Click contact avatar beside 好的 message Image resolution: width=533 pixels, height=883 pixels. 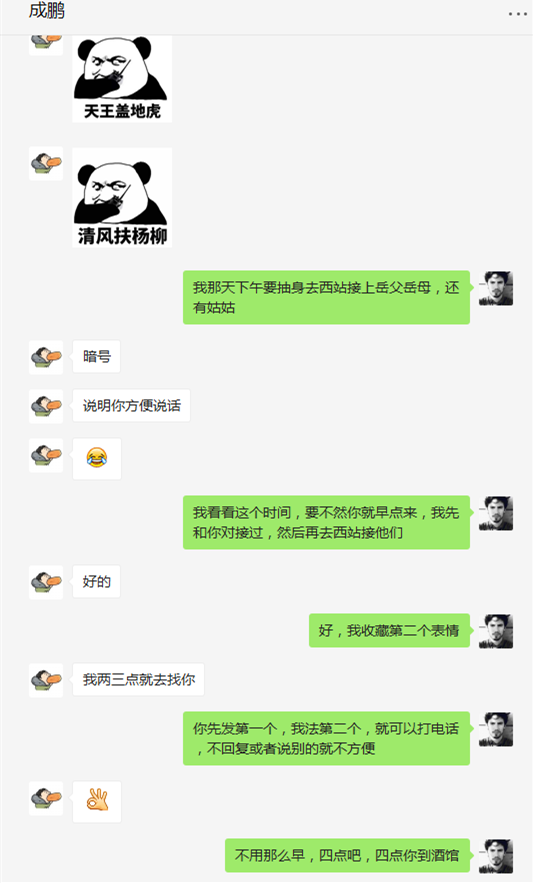pos(46,582)
